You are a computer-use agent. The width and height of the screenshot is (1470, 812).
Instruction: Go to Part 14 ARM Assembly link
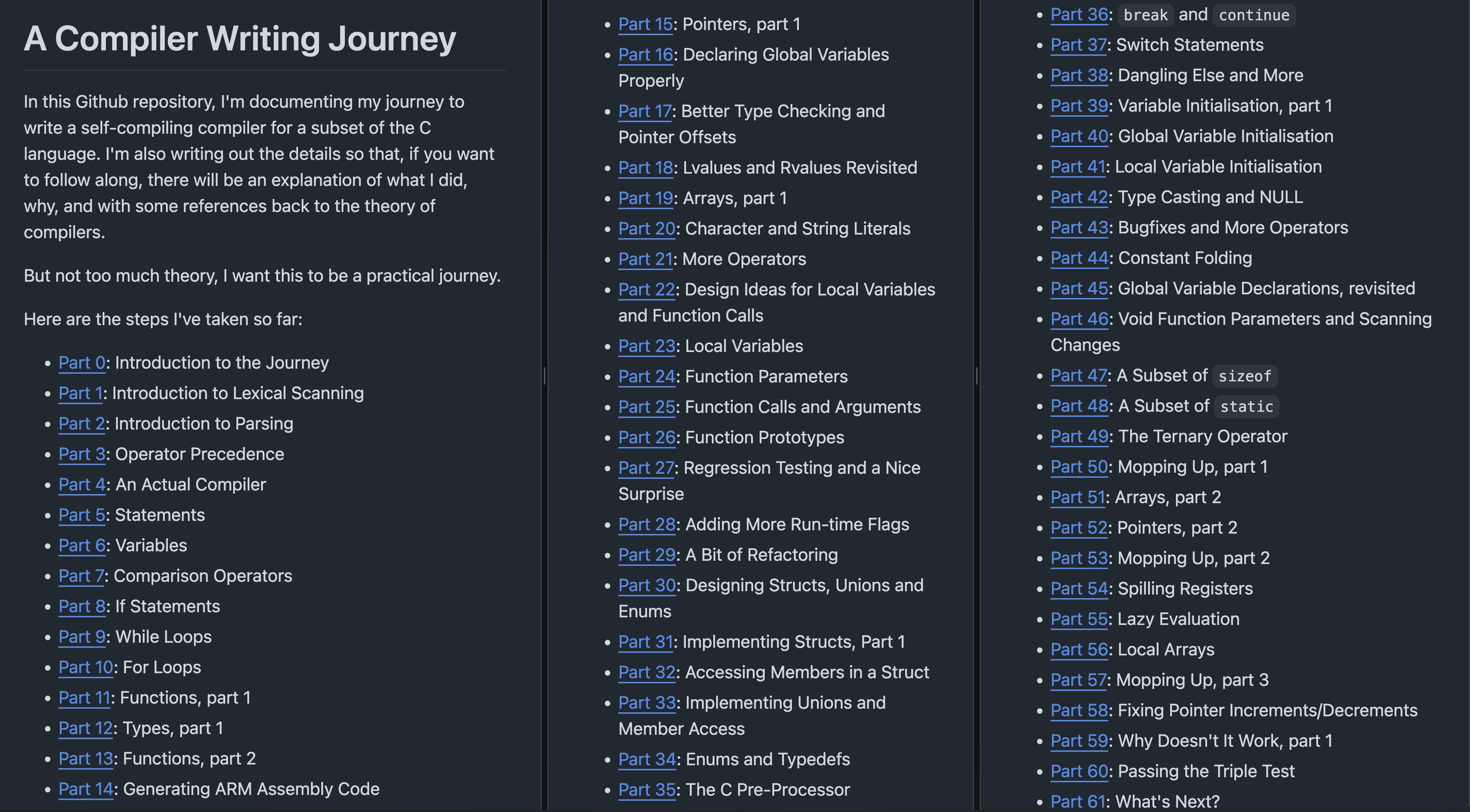(86, 789)
